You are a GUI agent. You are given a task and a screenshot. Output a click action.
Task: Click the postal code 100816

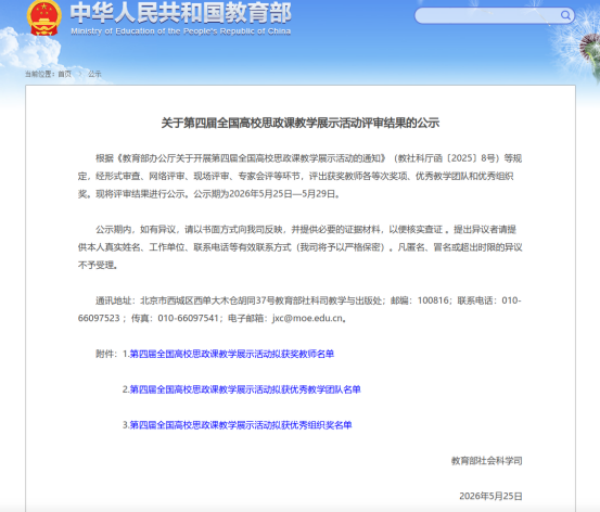pos(433,300)
